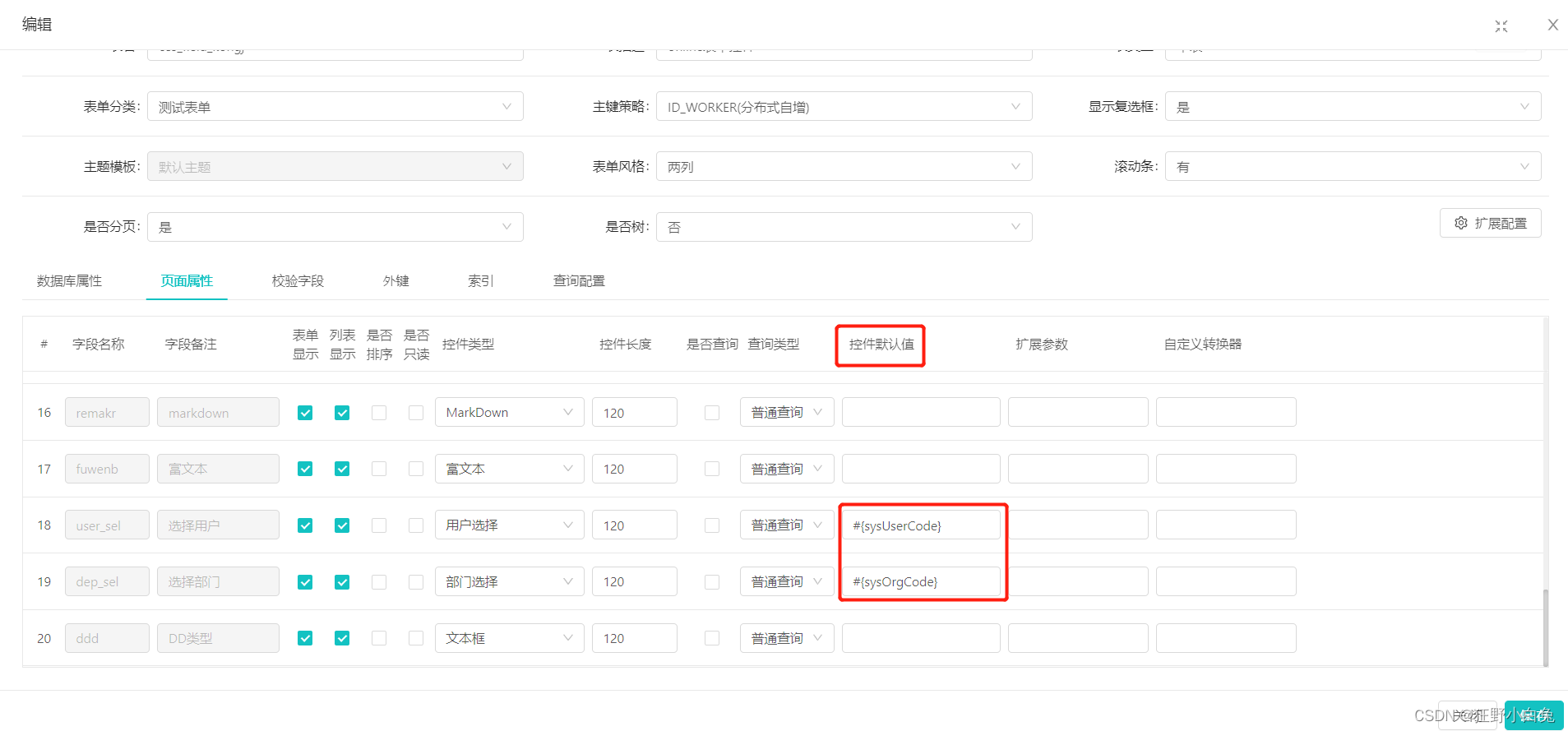The height and width of the screenshot is (731, 1568).
Task: Close the edit dialog
Action: [1553, 25]
